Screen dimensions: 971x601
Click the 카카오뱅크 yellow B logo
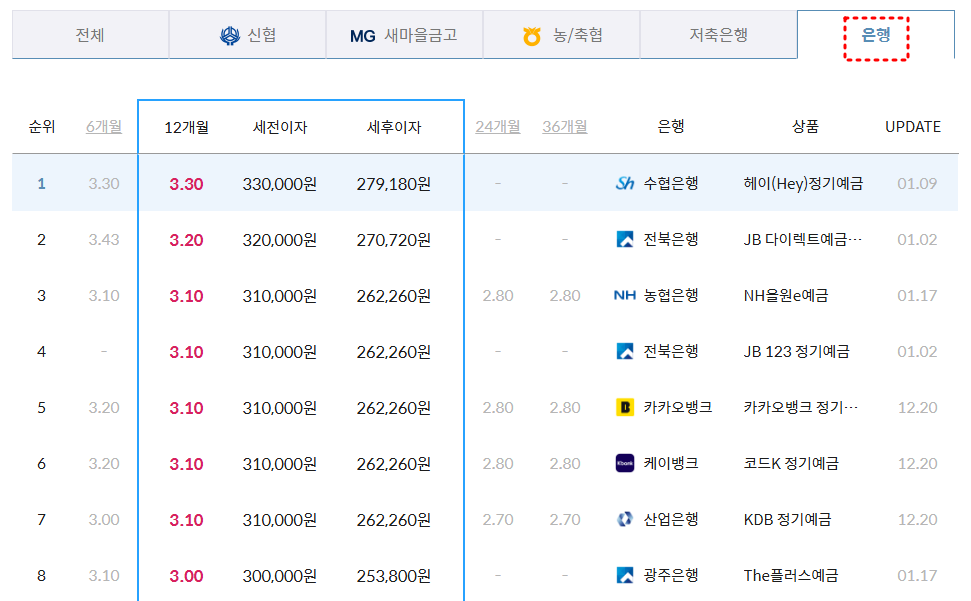[x=625, y=407]
